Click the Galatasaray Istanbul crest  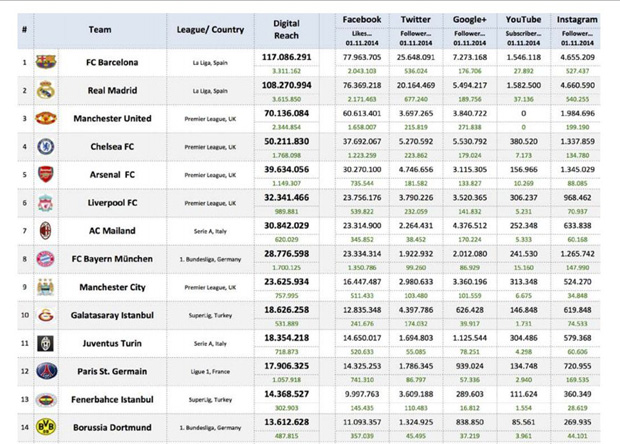pyautogui.click(x=46, y=315)
